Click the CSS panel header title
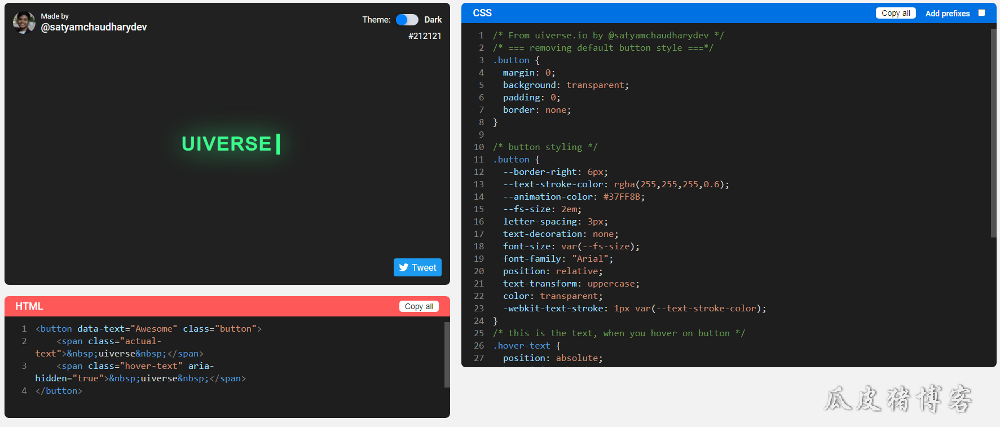The width and height of the screenshot is (1000, 427). point(482,13)
